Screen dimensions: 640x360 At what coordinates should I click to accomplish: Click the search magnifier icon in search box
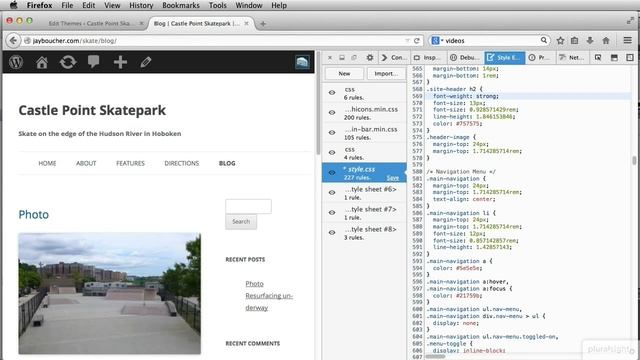pos(544,40)
